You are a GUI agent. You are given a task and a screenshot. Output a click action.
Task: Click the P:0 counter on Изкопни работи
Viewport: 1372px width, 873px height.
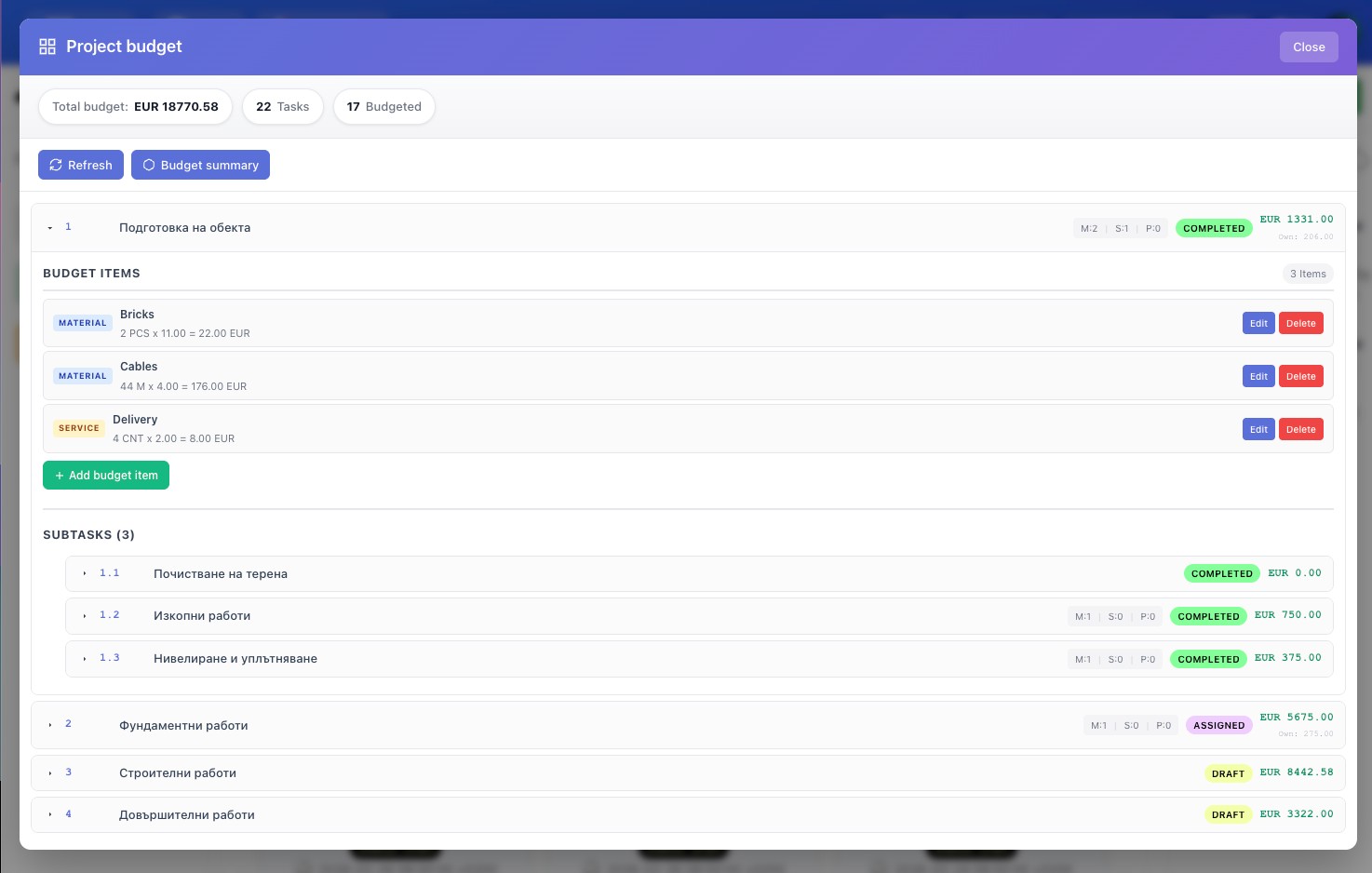1148,616
